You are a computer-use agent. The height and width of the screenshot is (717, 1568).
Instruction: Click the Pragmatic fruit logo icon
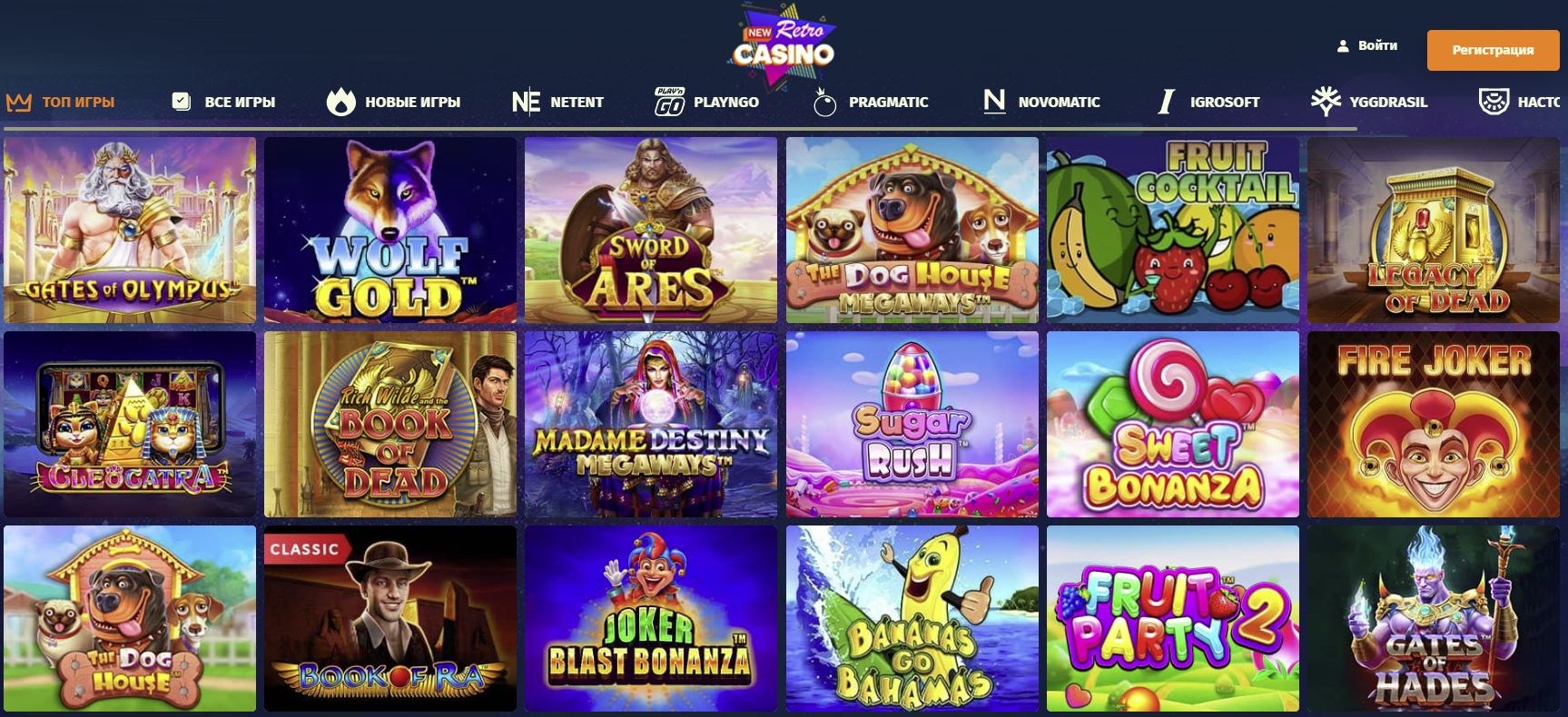pos(824,102)
